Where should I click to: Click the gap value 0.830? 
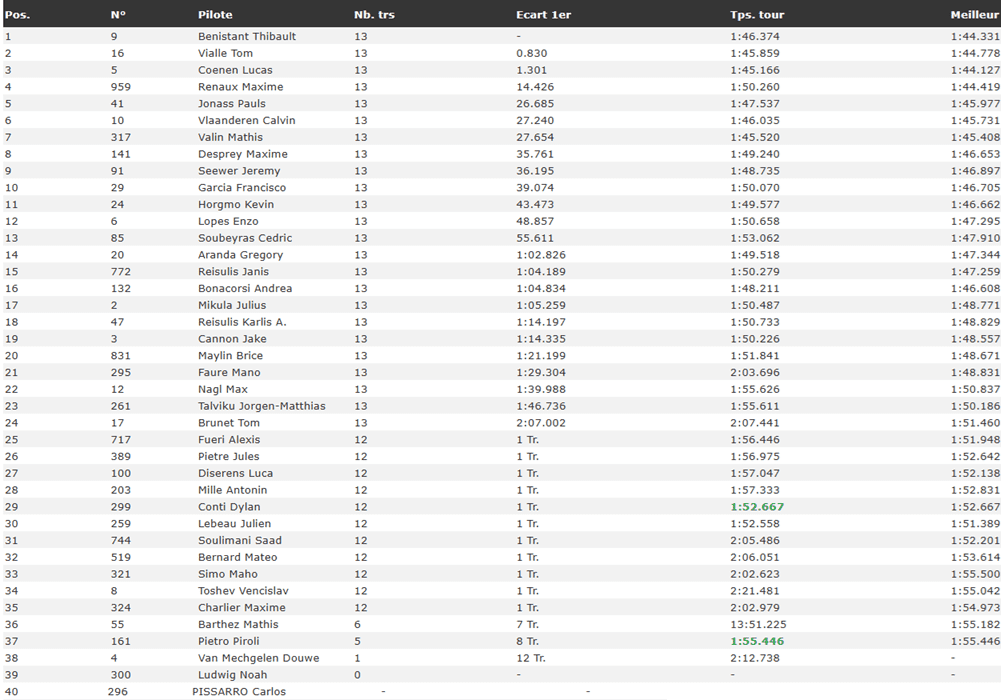click(532, 53)
